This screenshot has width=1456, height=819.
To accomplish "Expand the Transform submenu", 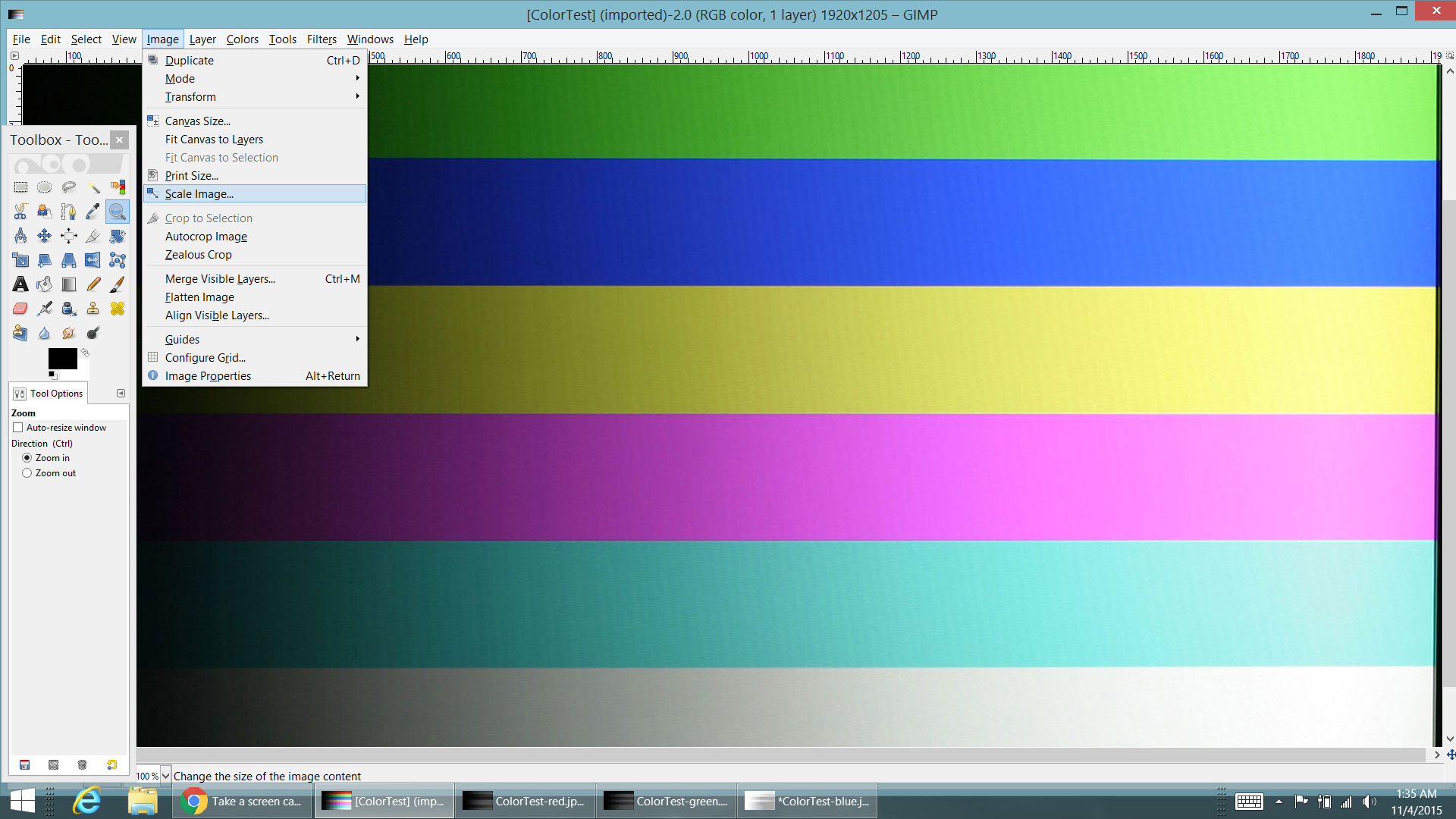I will point(255,97).
